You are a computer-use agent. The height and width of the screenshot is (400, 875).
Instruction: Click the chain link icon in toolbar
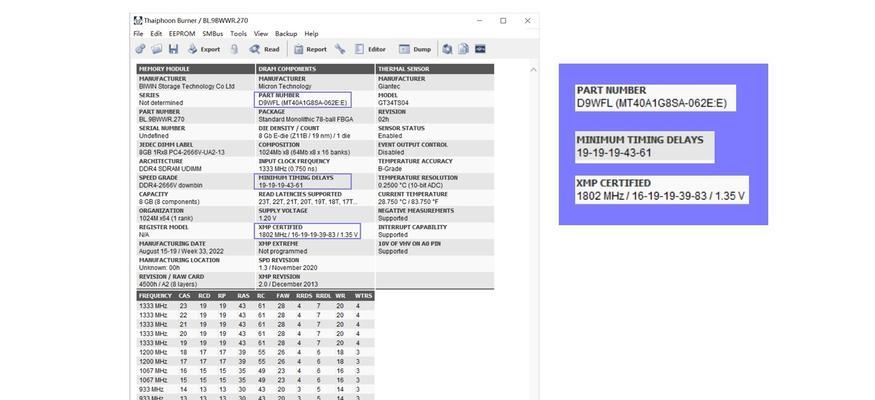click(x=140, y=49)
